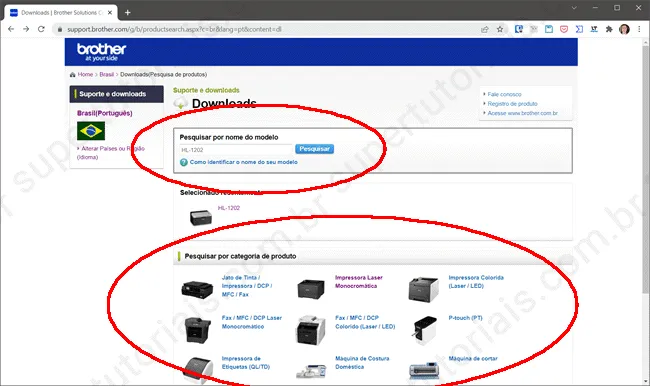
Task: Open P-touch (PT) category
Action: coord(466,318)
